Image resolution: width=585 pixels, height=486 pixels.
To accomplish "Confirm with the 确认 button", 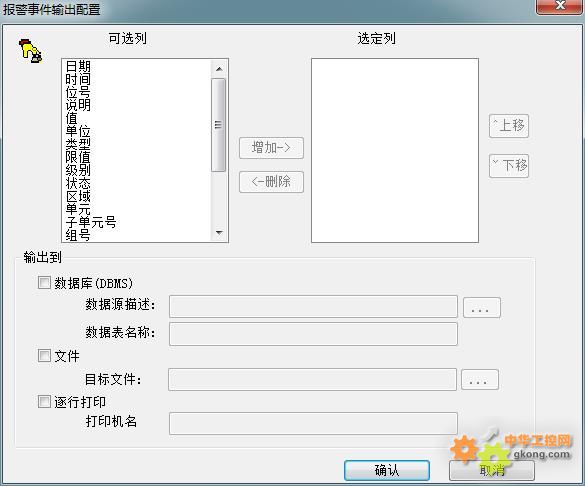I will (x=387, y=470).
